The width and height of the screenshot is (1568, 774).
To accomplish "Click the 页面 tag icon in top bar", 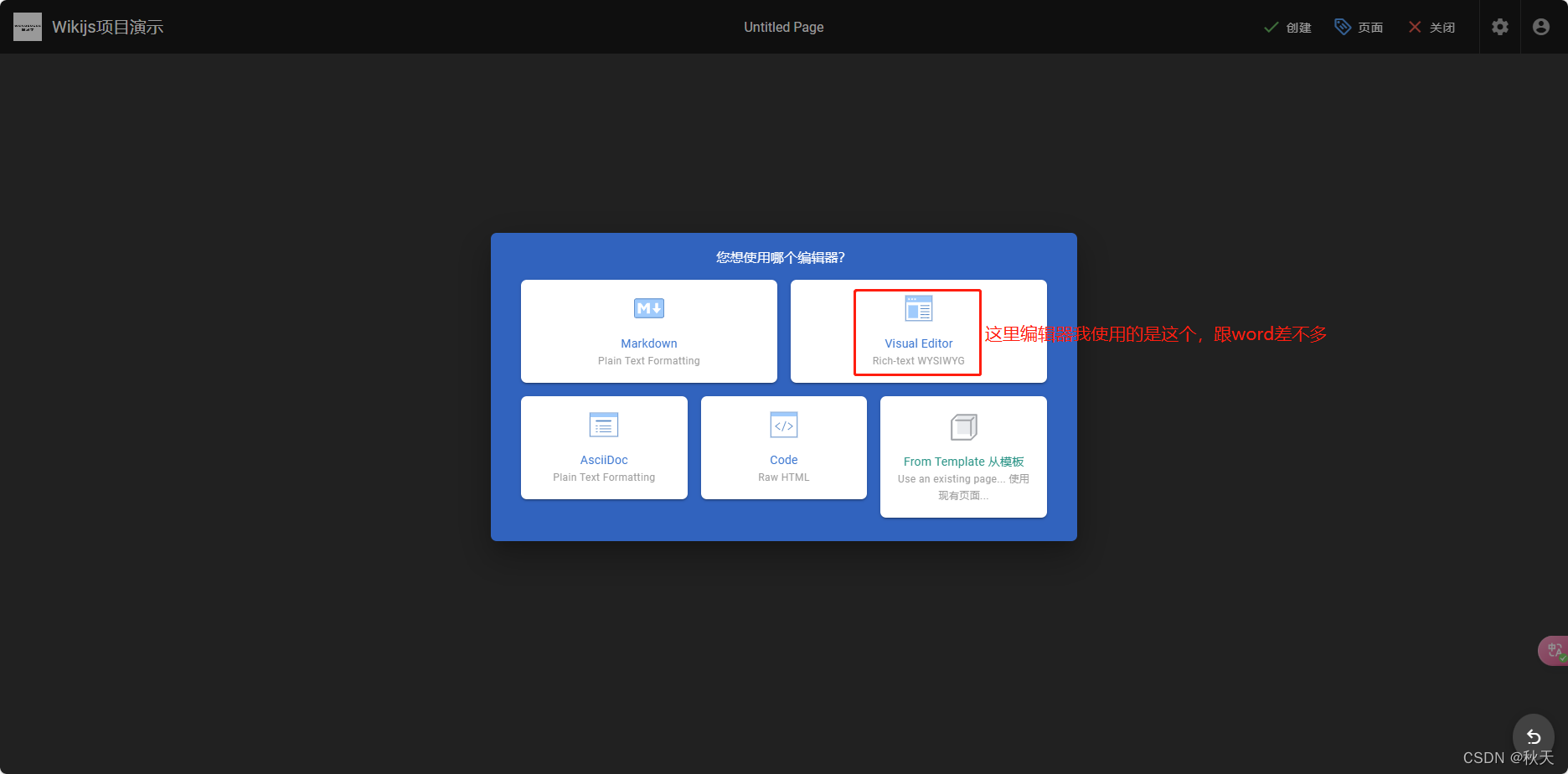I will tap(1342, 26).
